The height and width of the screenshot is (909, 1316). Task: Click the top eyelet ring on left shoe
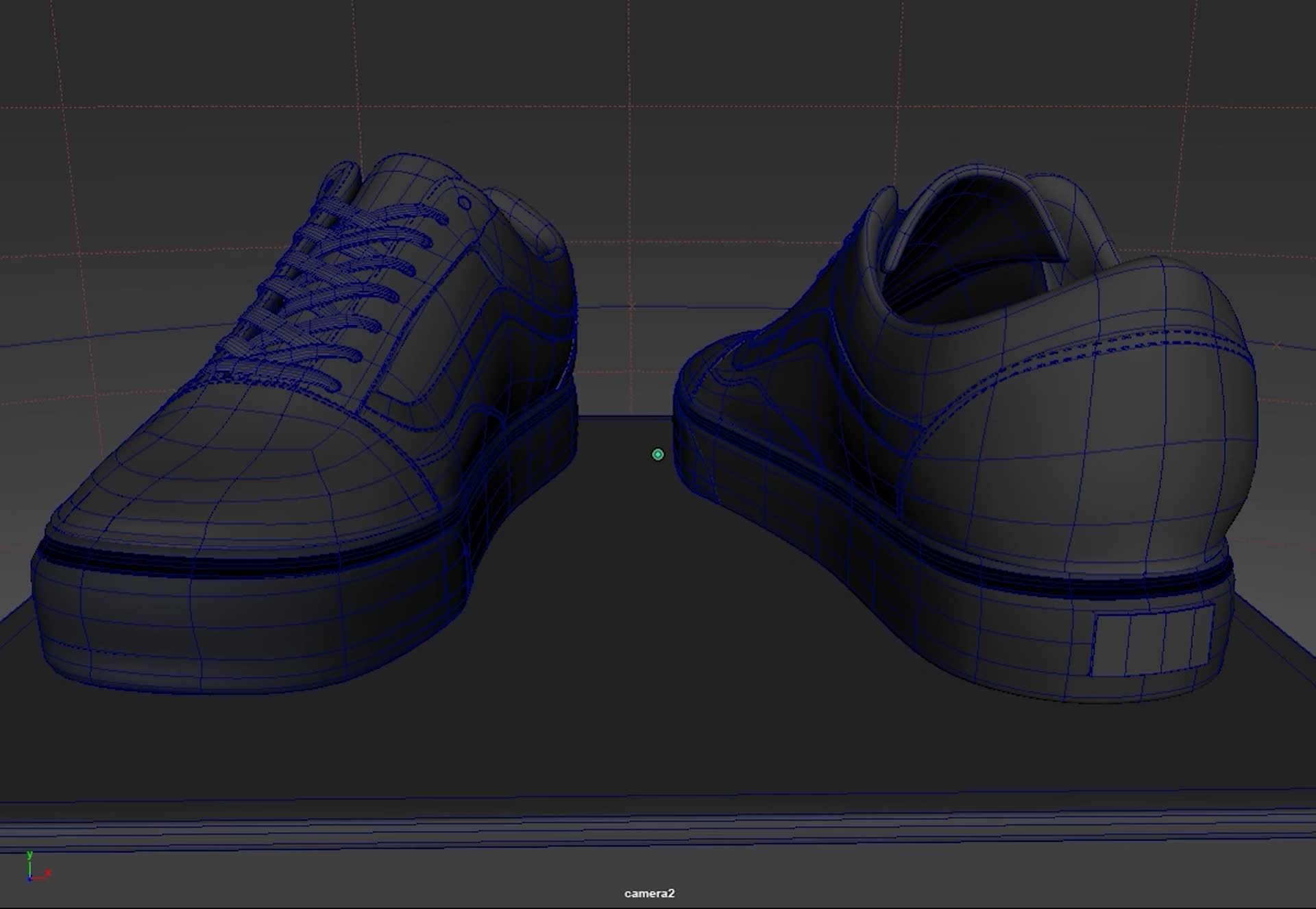click(464, 203)
